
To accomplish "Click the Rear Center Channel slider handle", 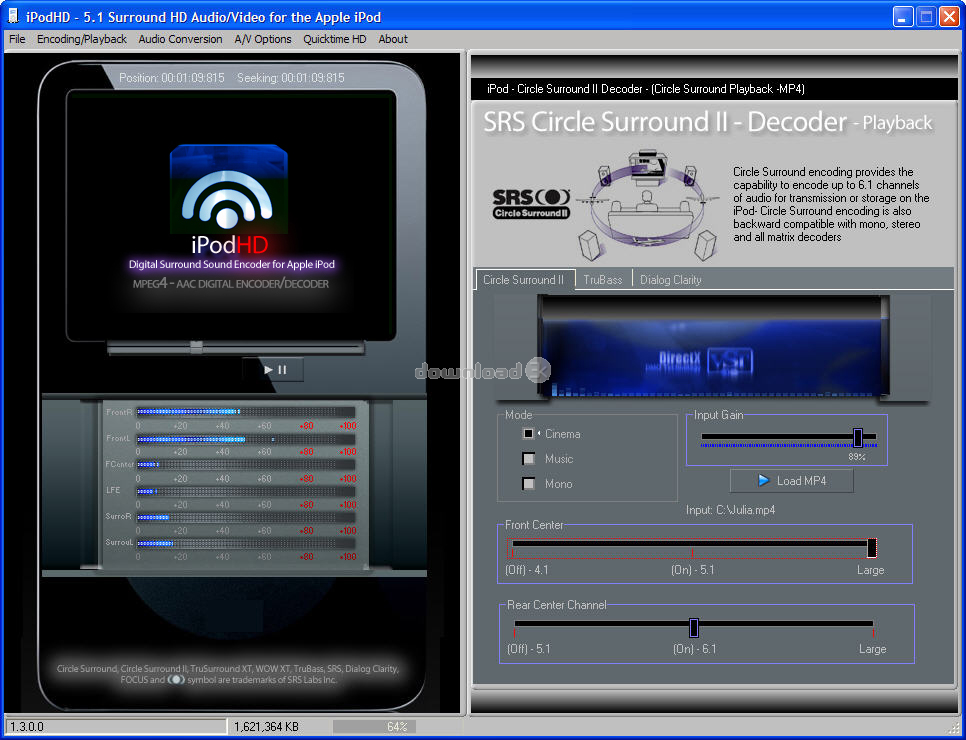I will (693, 627).
